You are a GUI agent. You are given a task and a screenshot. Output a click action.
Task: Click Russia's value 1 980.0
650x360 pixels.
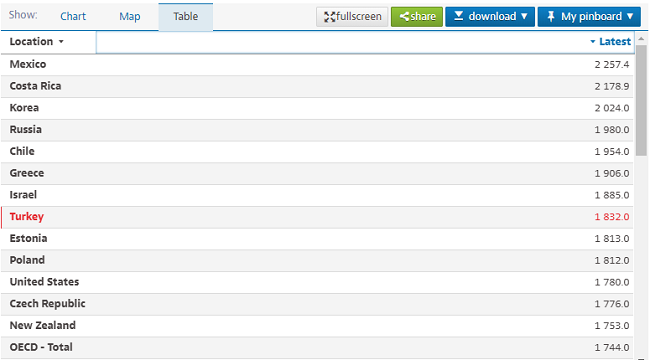pos(611,130)
